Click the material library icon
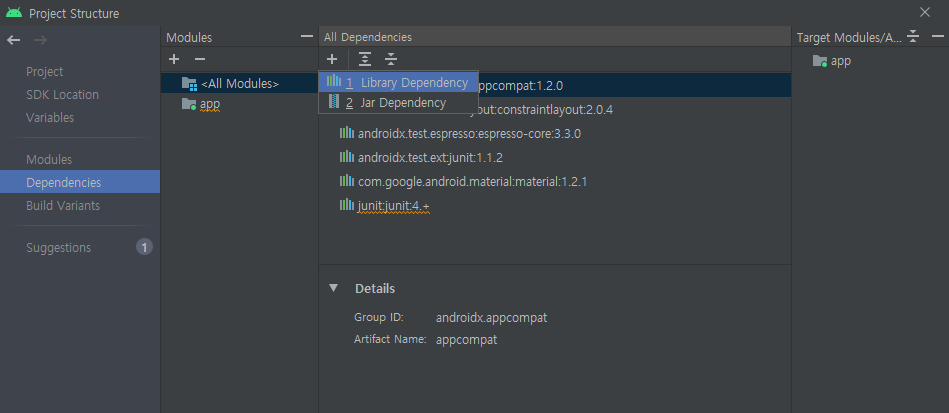Image resolution: width=949 pixels, height=413 pixels. point(347,181)
